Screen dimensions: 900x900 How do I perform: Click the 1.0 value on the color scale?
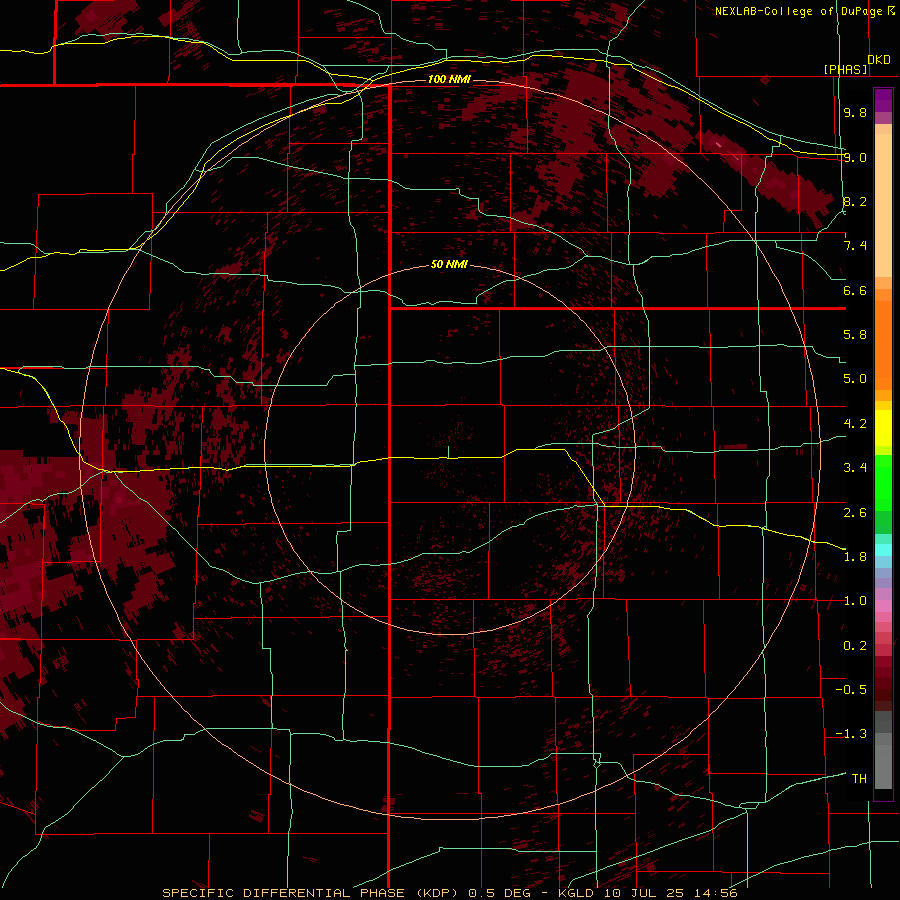click(x=855, y=601)
